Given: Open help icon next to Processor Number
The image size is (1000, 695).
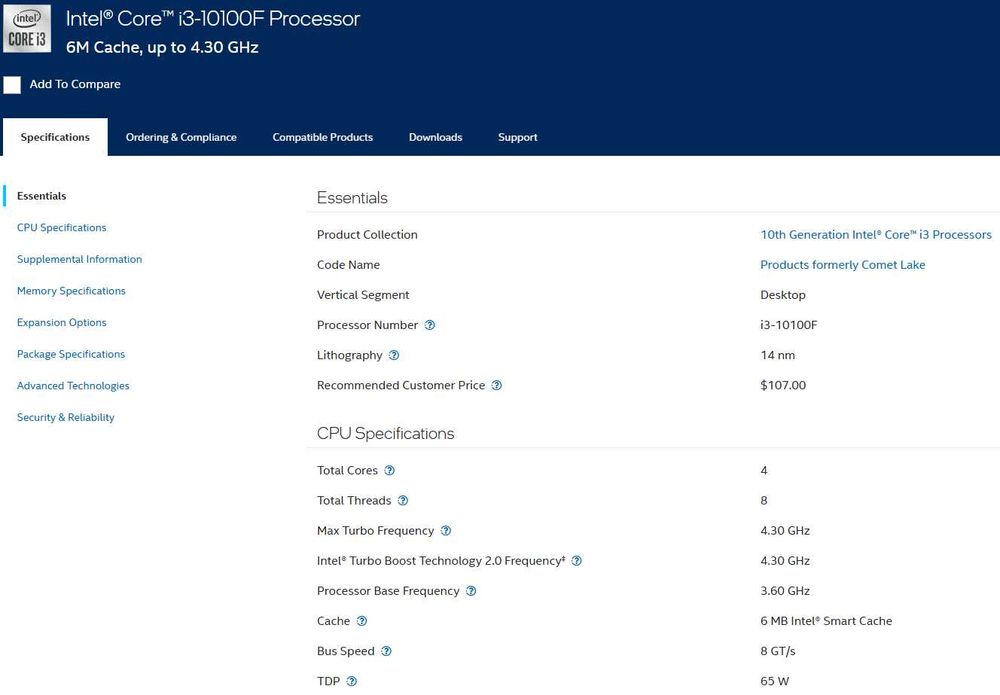Looking at the screenshot, I should click(430, 325).
